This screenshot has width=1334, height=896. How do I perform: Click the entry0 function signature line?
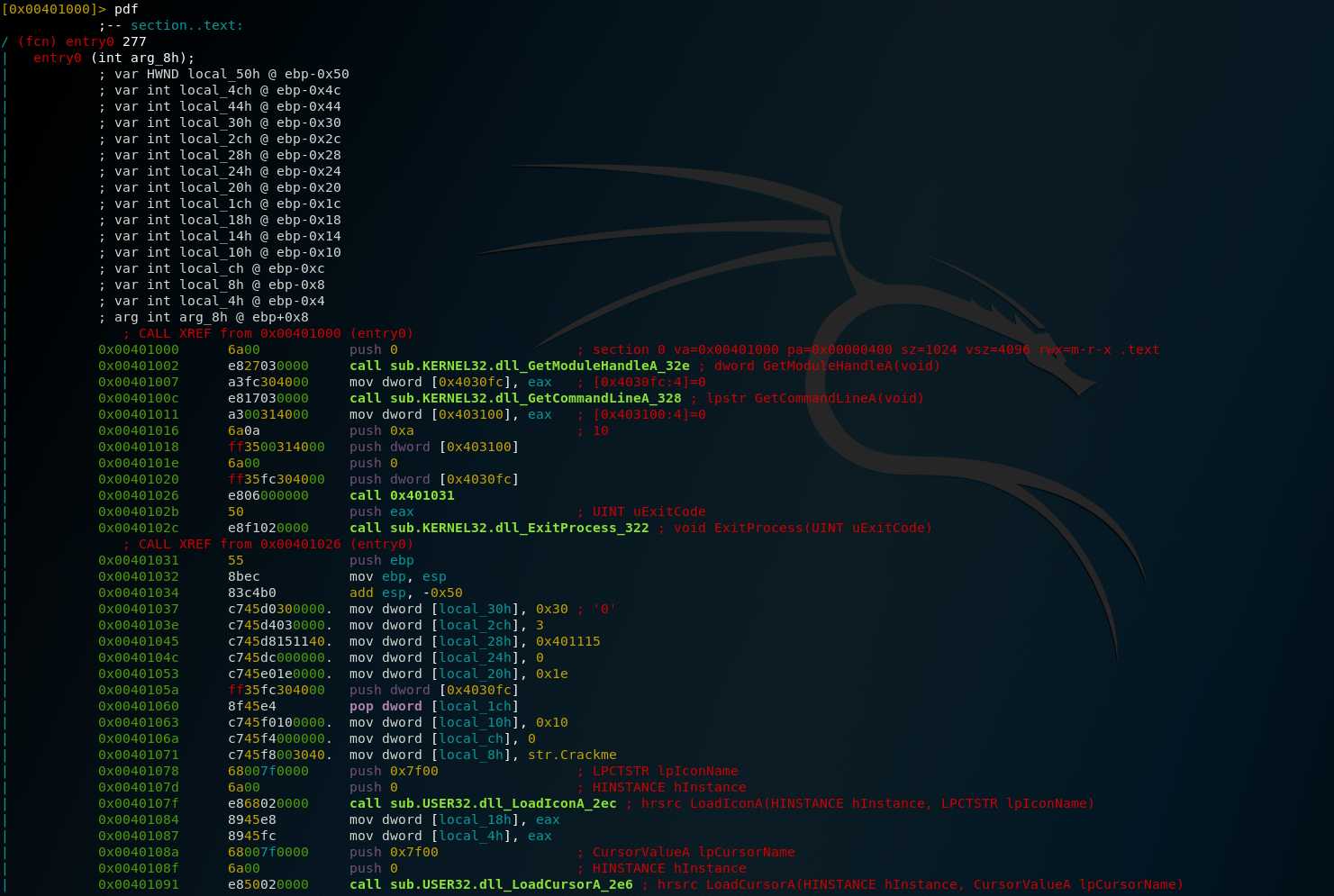pos(113,58)
